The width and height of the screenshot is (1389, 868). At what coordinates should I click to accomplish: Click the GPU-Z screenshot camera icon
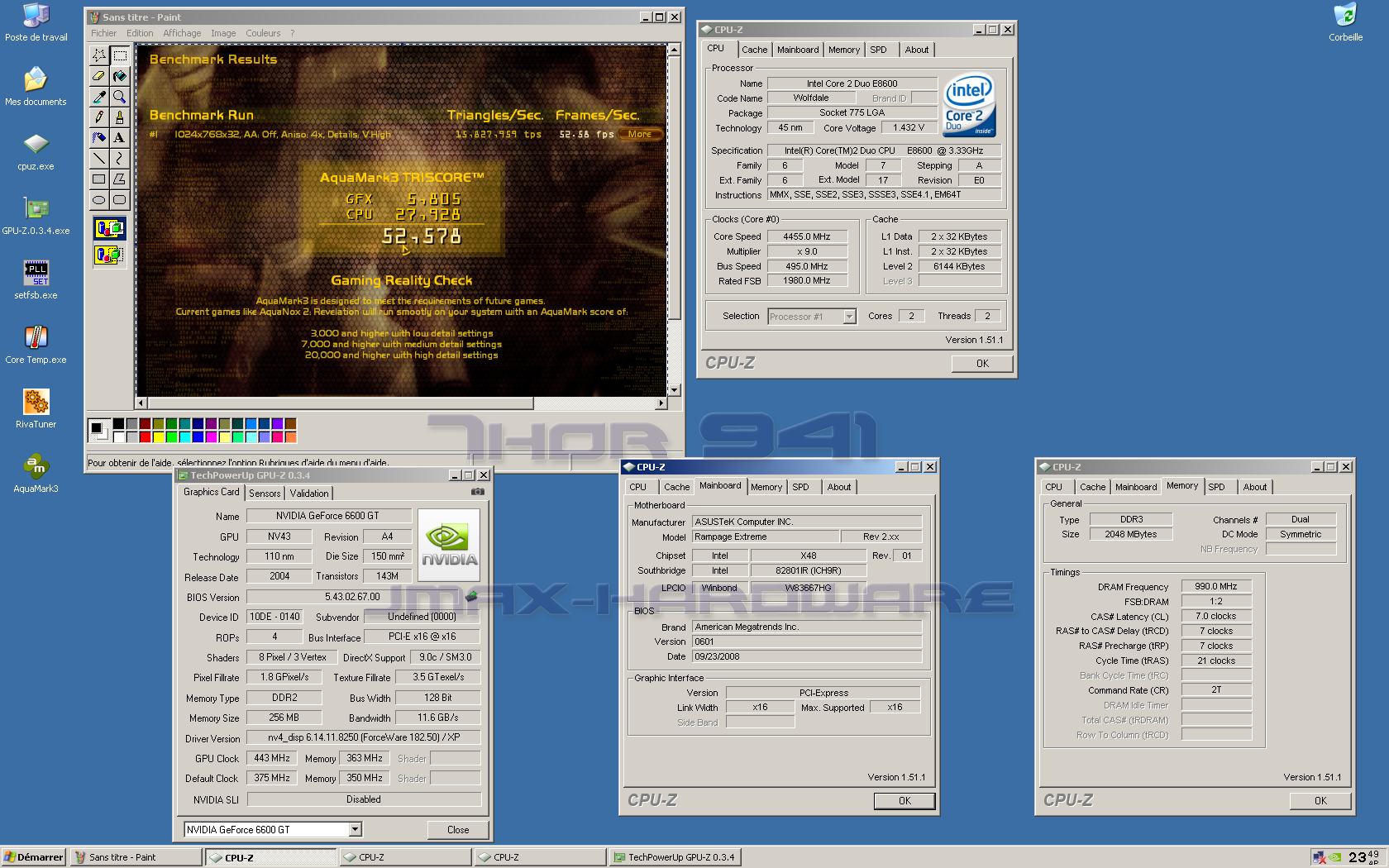tap(478, 492)
